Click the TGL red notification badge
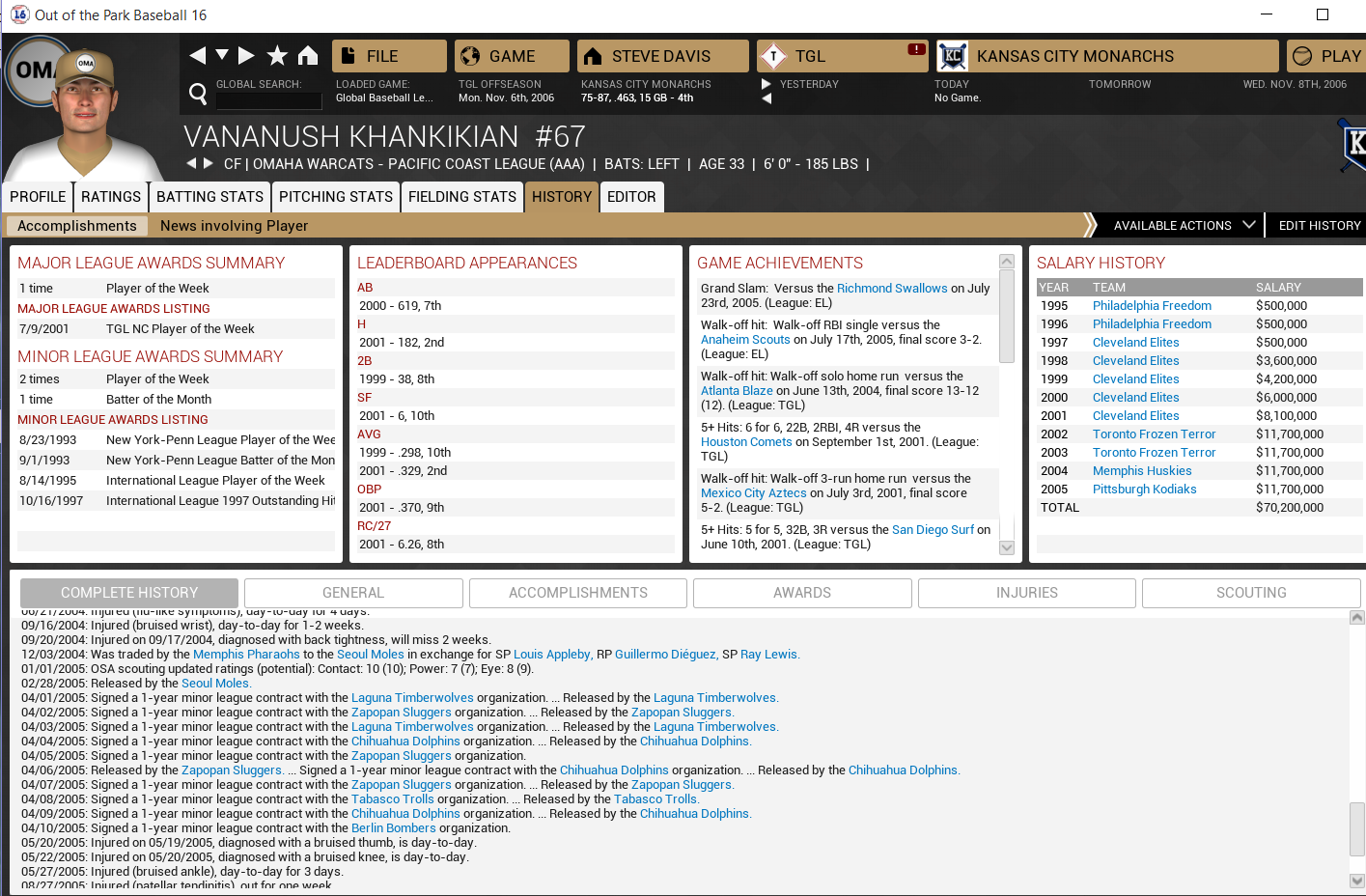Viewport: 1366px width, 896px height. click(916, 49)
